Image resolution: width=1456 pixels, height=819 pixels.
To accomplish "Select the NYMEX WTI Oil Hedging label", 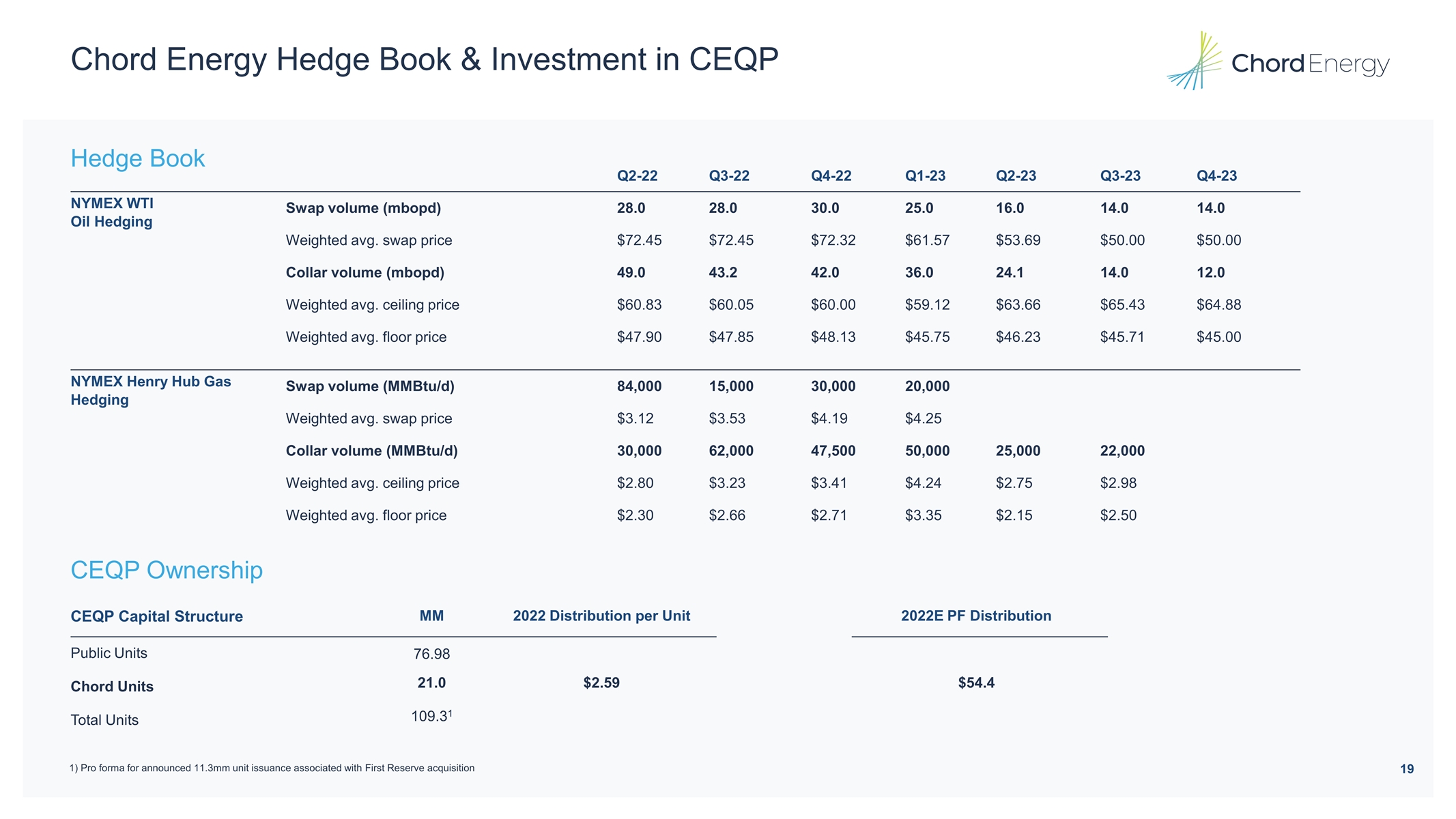I will [x=112, y=212].
